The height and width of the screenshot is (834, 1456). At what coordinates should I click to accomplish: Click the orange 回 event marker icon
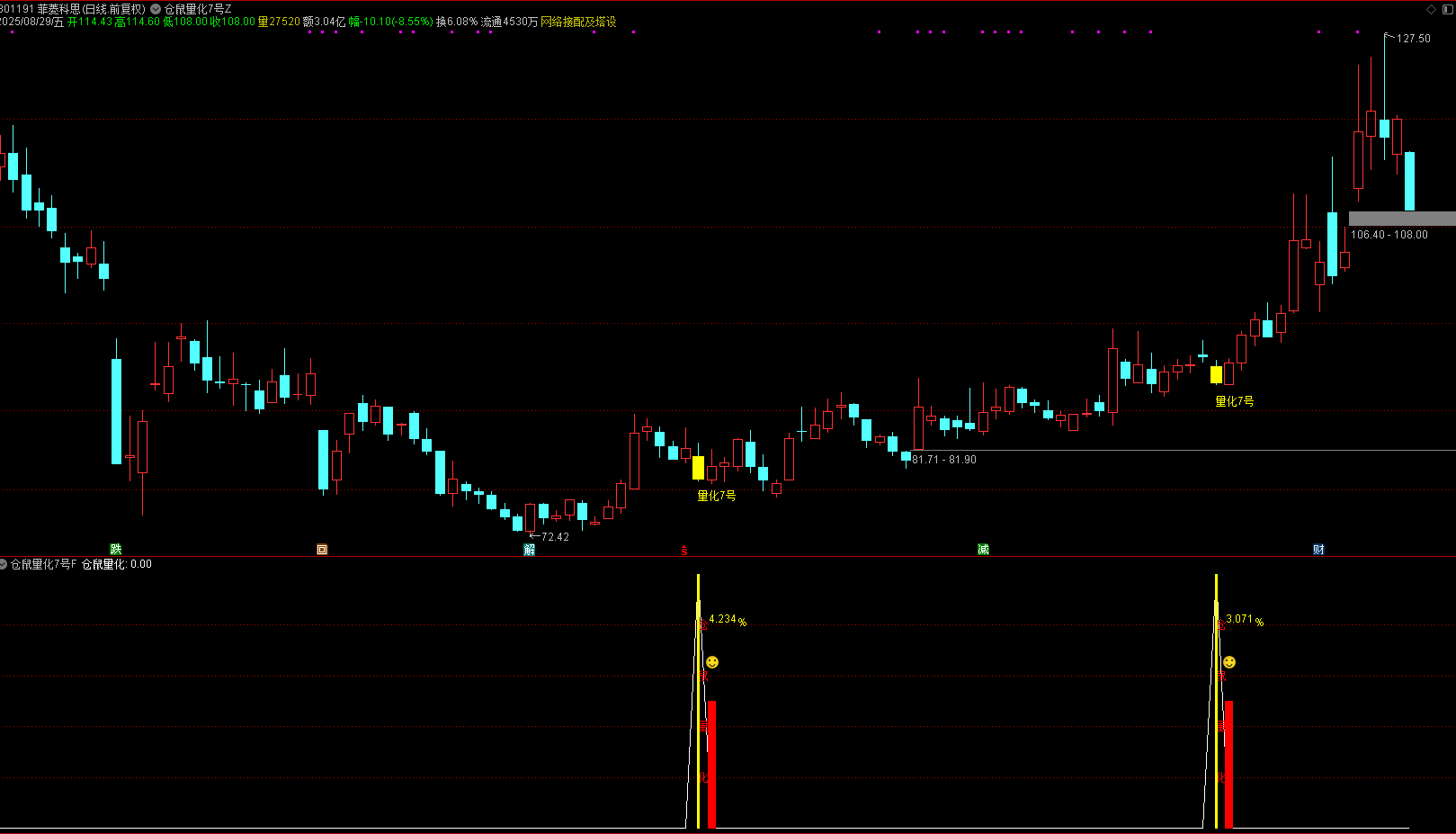322,549
